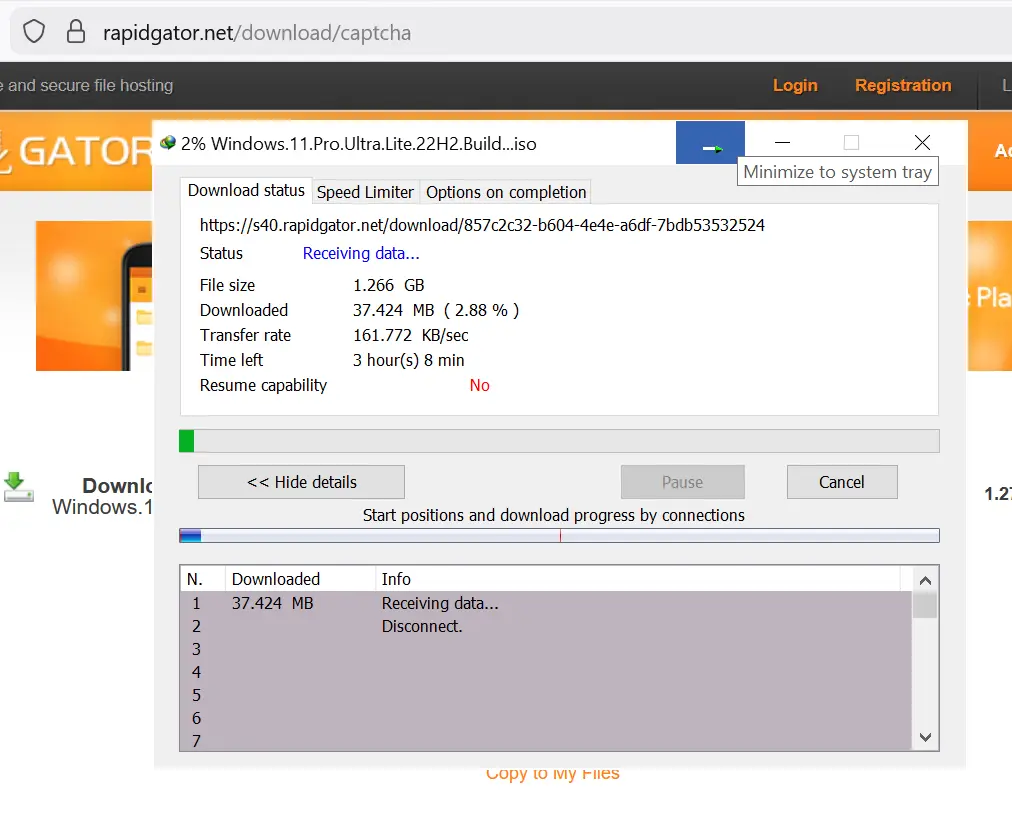Select connection row 1 Receiving data

546,603
